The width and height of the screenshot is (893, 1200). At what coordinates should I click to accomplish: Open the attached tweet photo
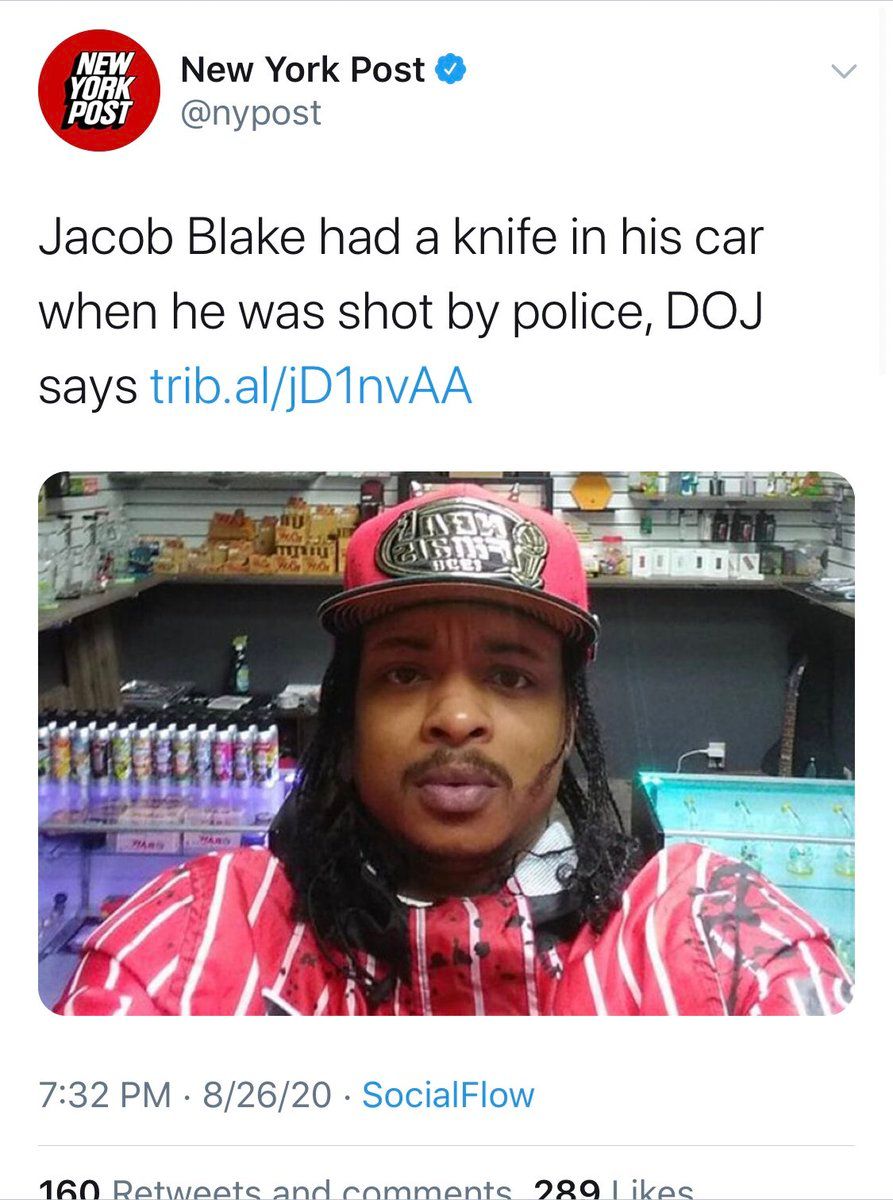446,743
